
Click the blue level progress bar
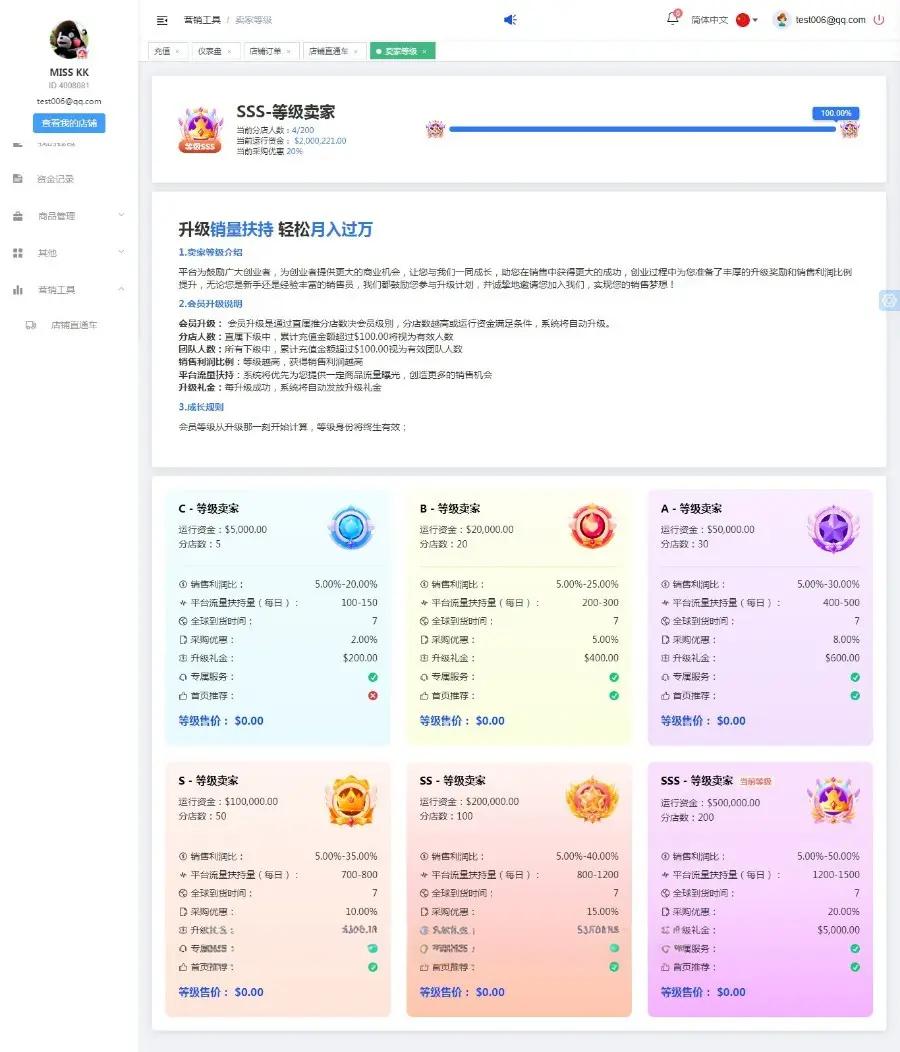[642, 129]
